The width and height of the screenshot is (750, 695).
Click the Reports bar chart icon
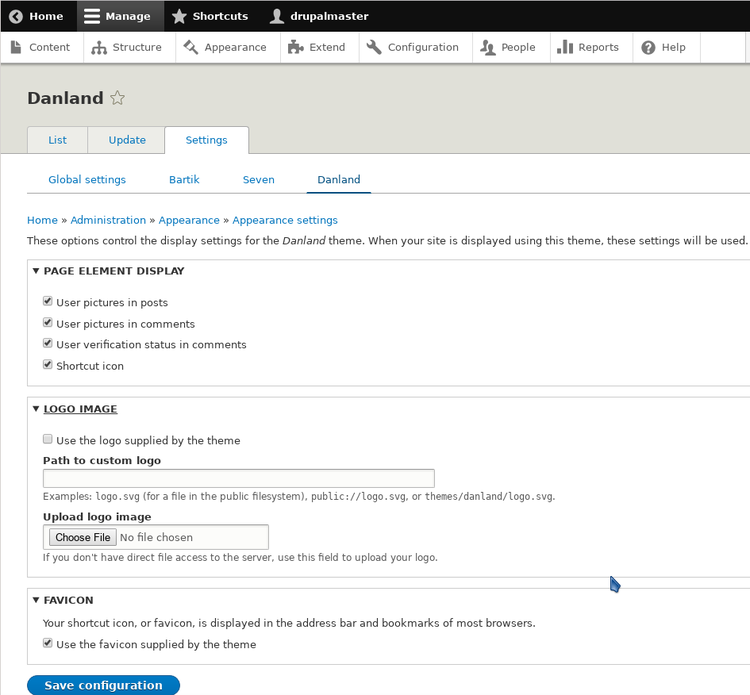click(565, 47)
